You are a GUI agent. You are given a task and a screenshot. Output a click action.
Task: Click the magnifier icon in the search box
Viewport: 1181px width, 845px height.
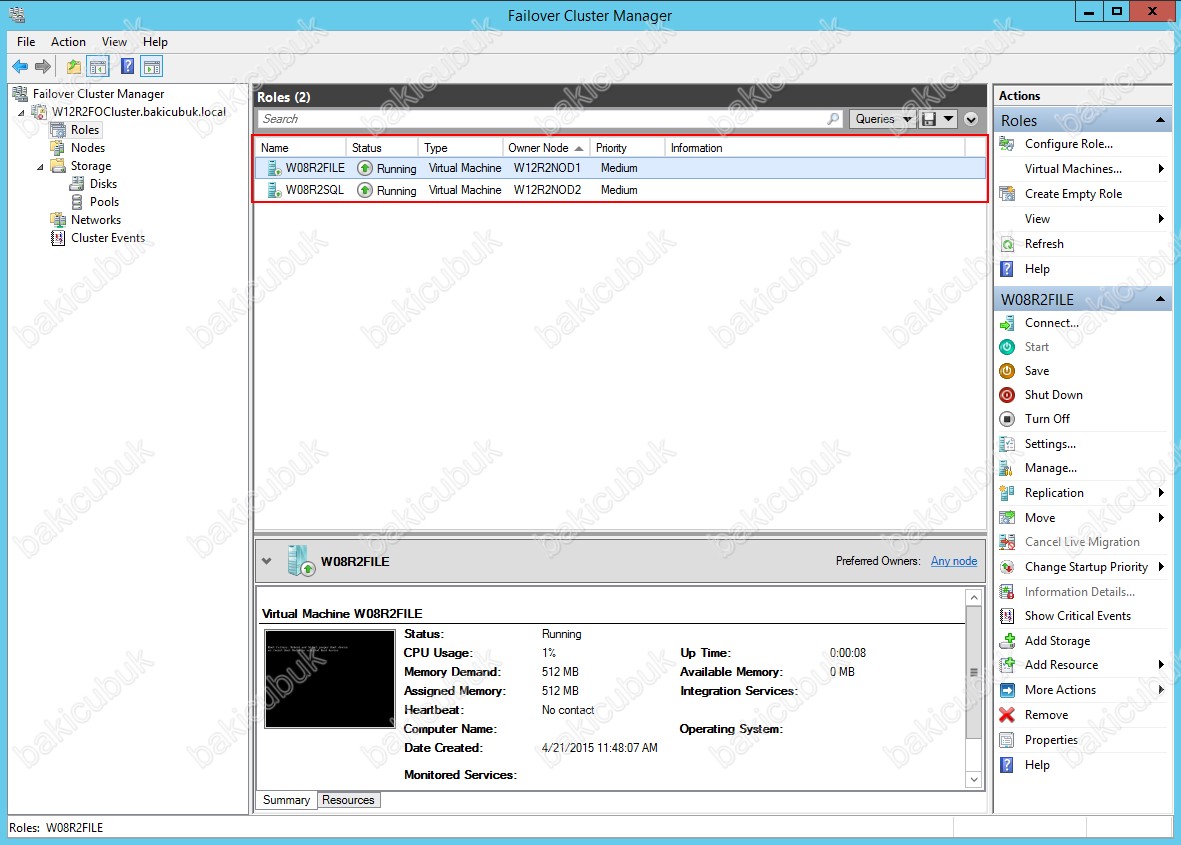point(833,119)
